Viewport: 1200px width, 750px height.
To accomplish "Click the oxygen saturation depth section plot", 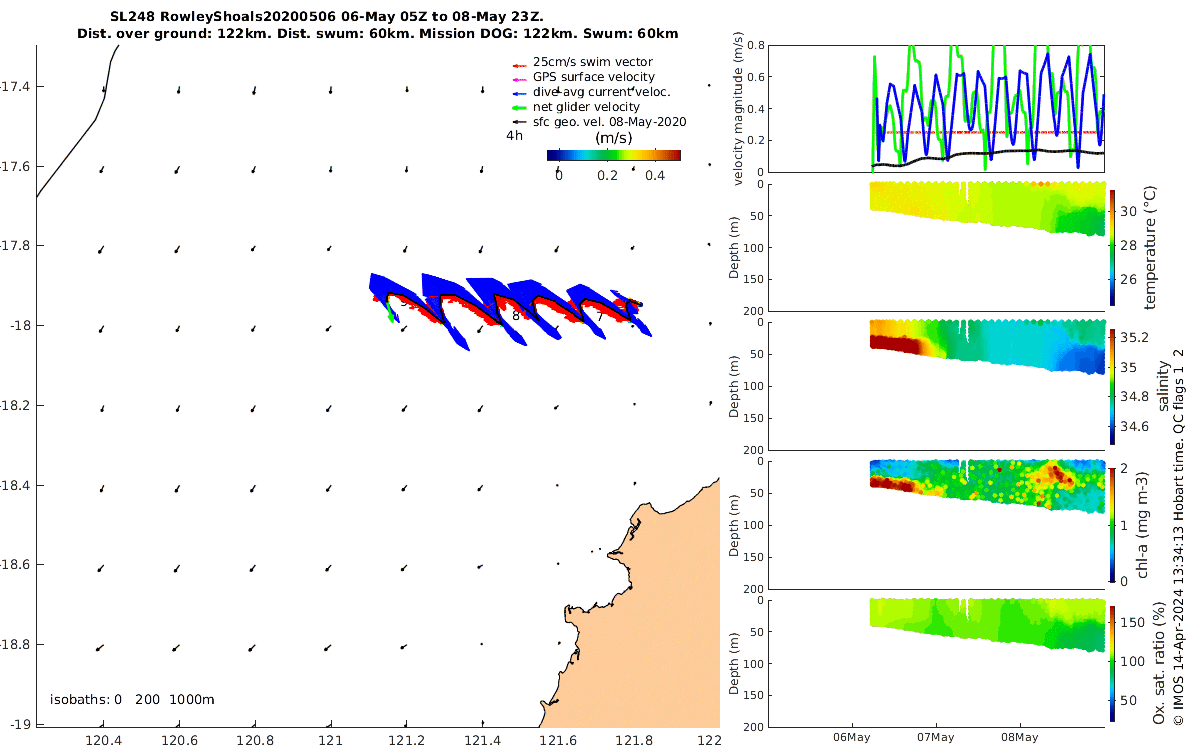I will click(938, 663).
